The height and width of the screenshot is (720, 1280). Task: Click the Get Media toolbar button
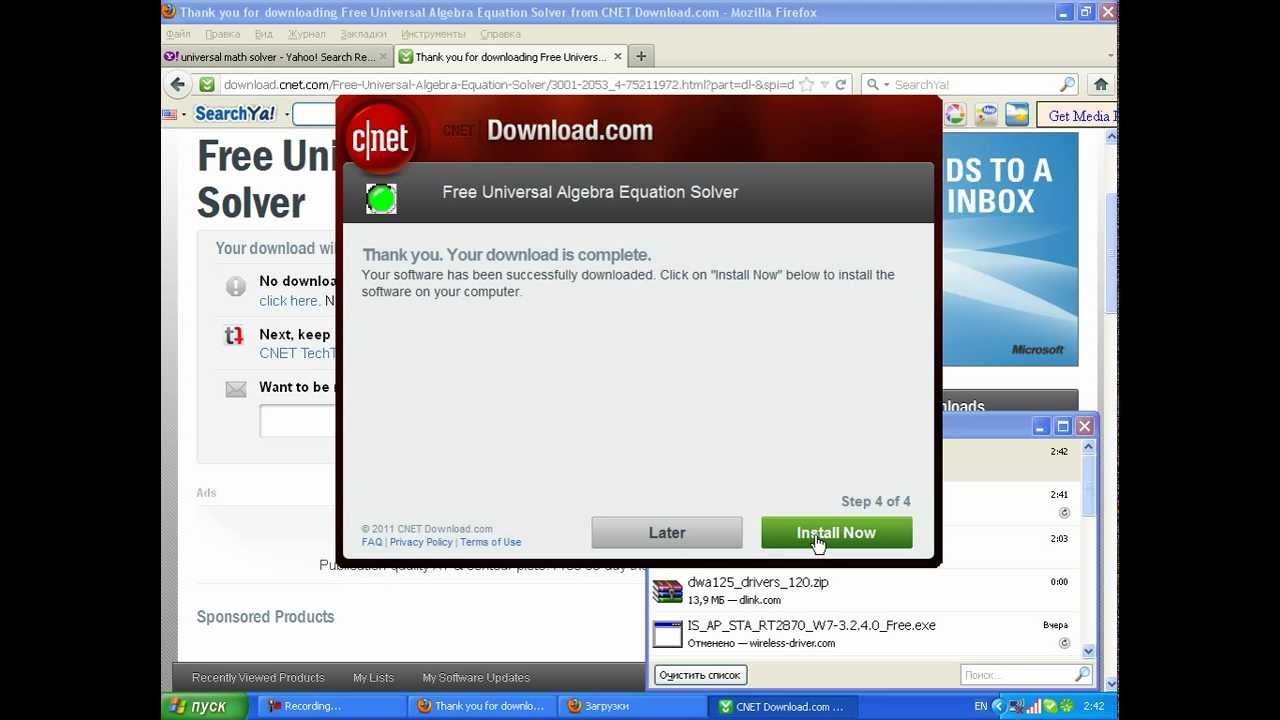click(x=1077, y=116)
